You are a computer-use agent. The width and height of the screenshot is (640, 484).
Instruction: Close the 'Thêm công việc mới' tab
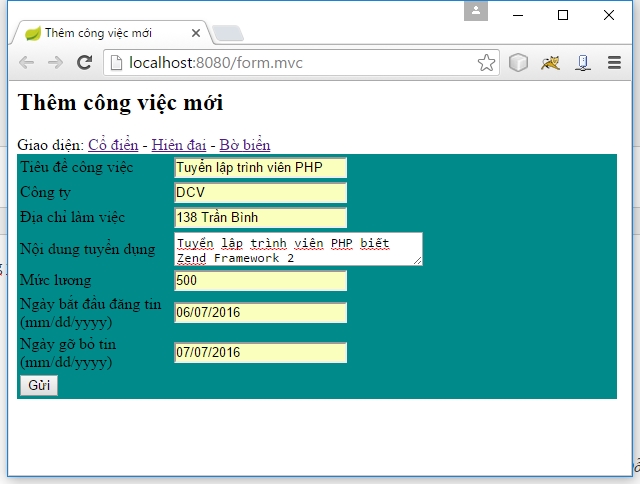[x=196, y=33]
